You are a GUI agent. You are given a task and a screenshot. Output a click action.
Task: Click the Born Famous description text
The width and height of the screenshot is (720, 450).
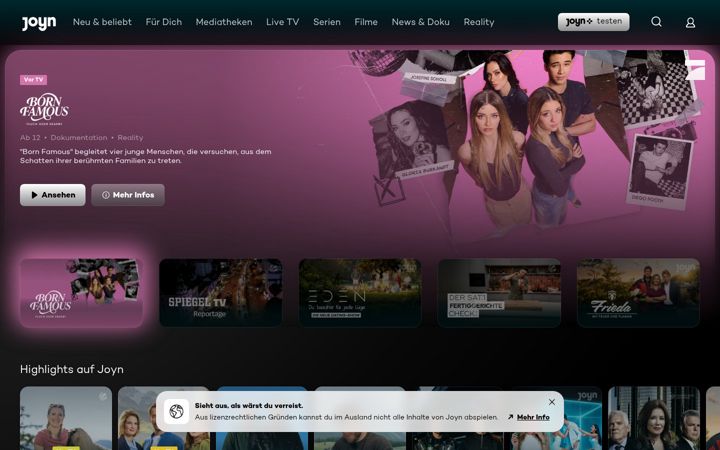(x=146, y=156)
